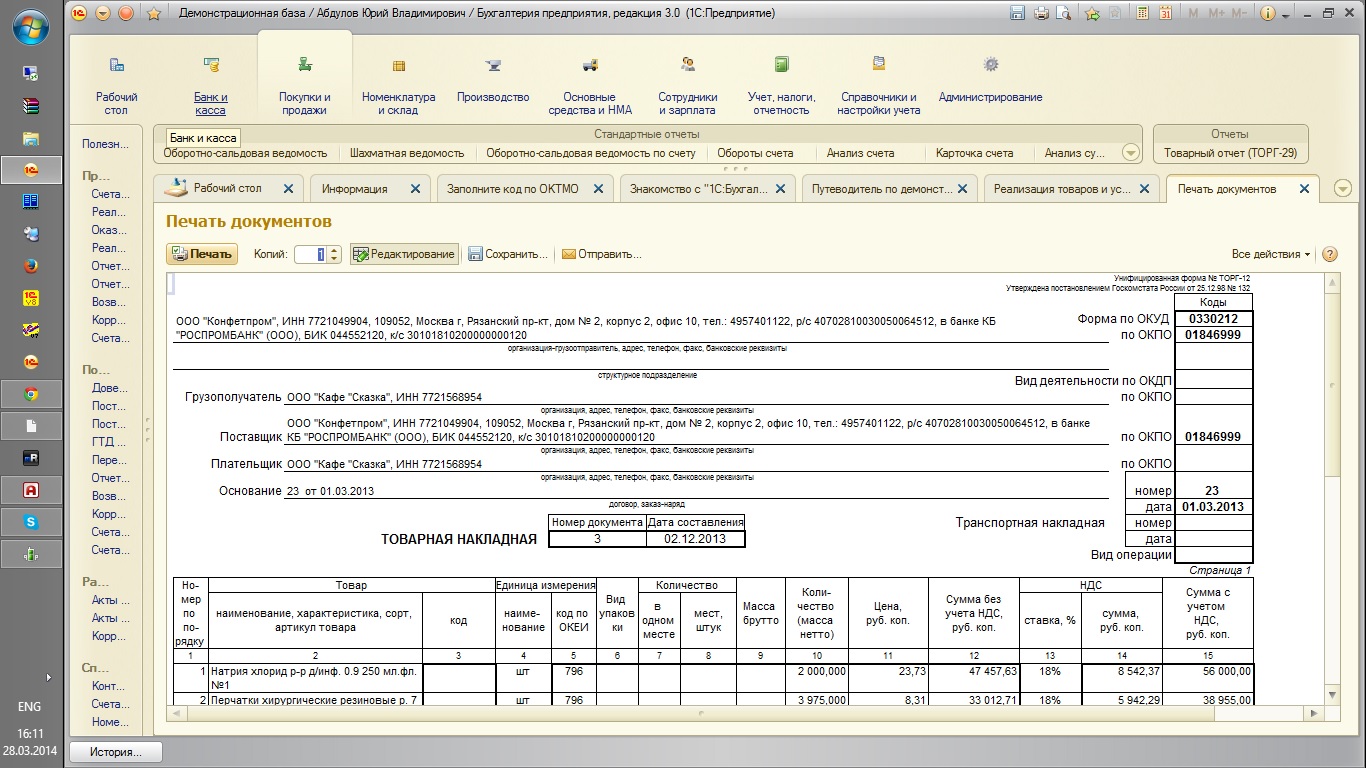Screen dimensions: 1366x768
Task: Click Отправить... button
Action: pos(601,254)
